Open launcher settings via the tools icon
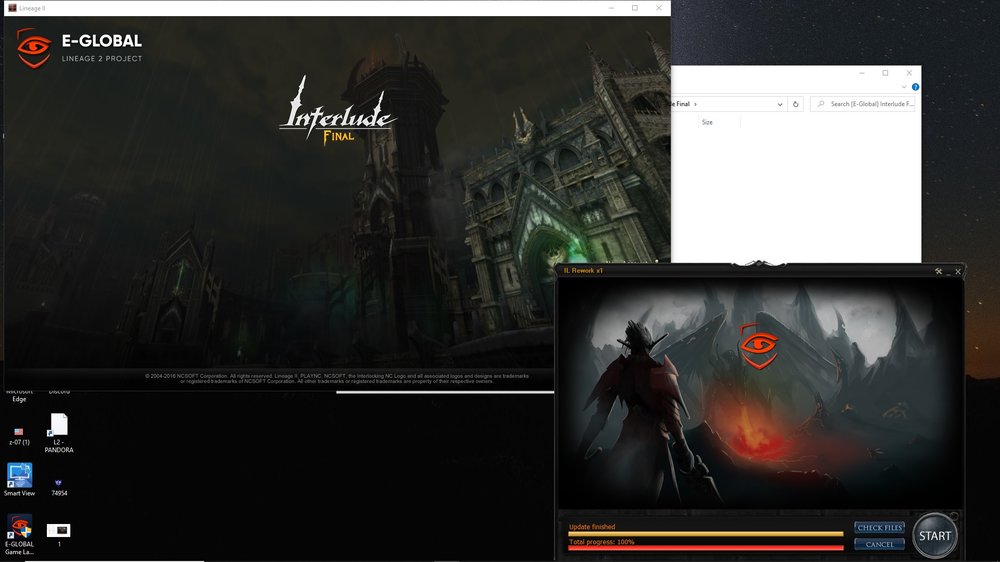Viewport: 1000px width, 562px height. (x=939, y=271)
